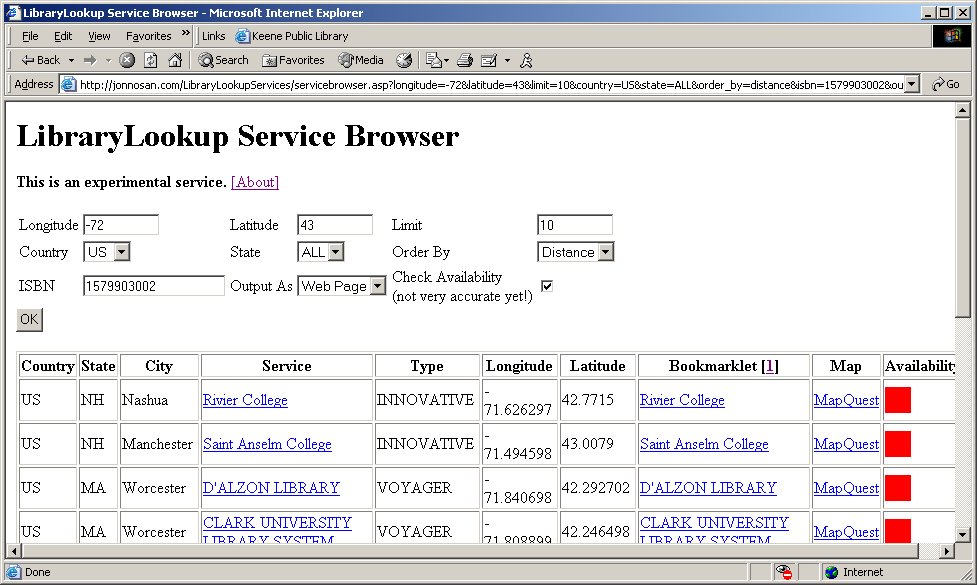Click the red availability square for Saint Anselm College
The height and width of the screenshot is (585, 977).
[898, 444]
